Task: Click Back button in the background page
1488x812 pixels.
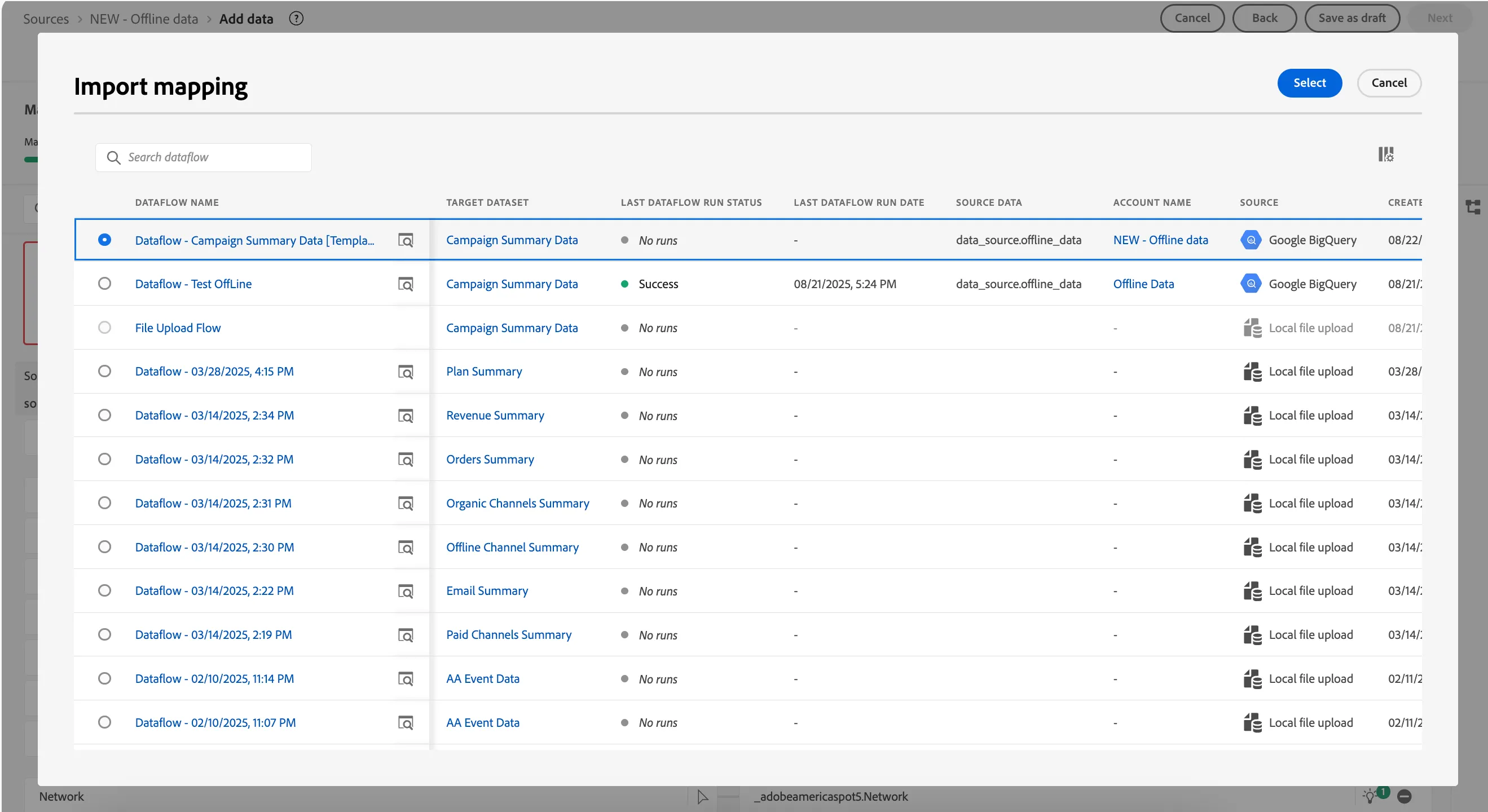Action: tap(1265, 18)
